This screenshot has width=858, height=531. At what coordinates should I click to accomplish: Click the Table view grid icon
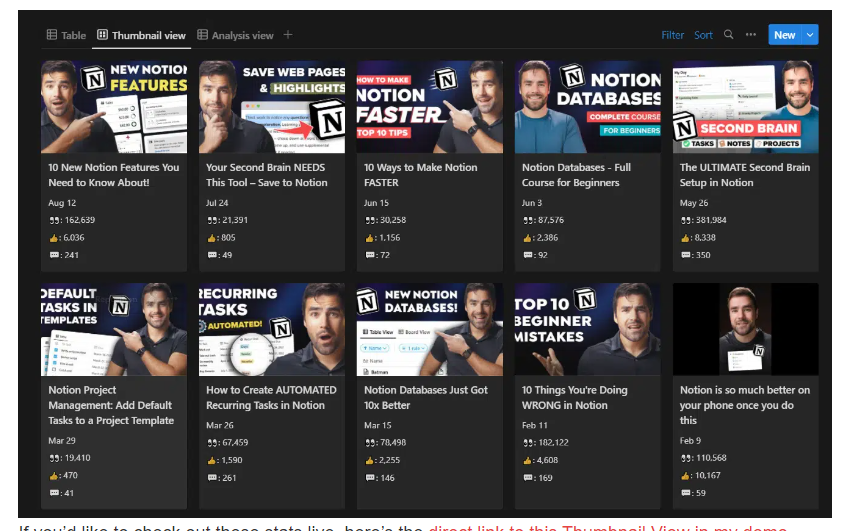(51, 35)
